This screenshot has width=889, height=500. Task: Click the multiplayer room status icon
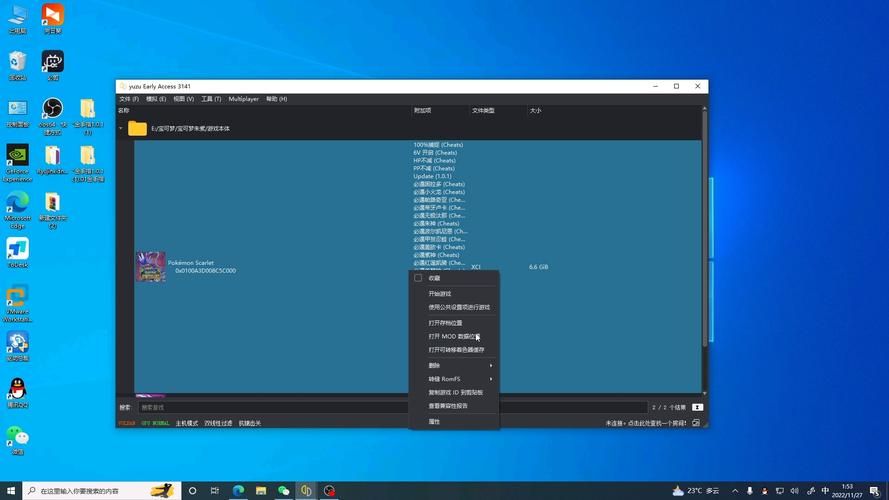click(x=696, y=423)
